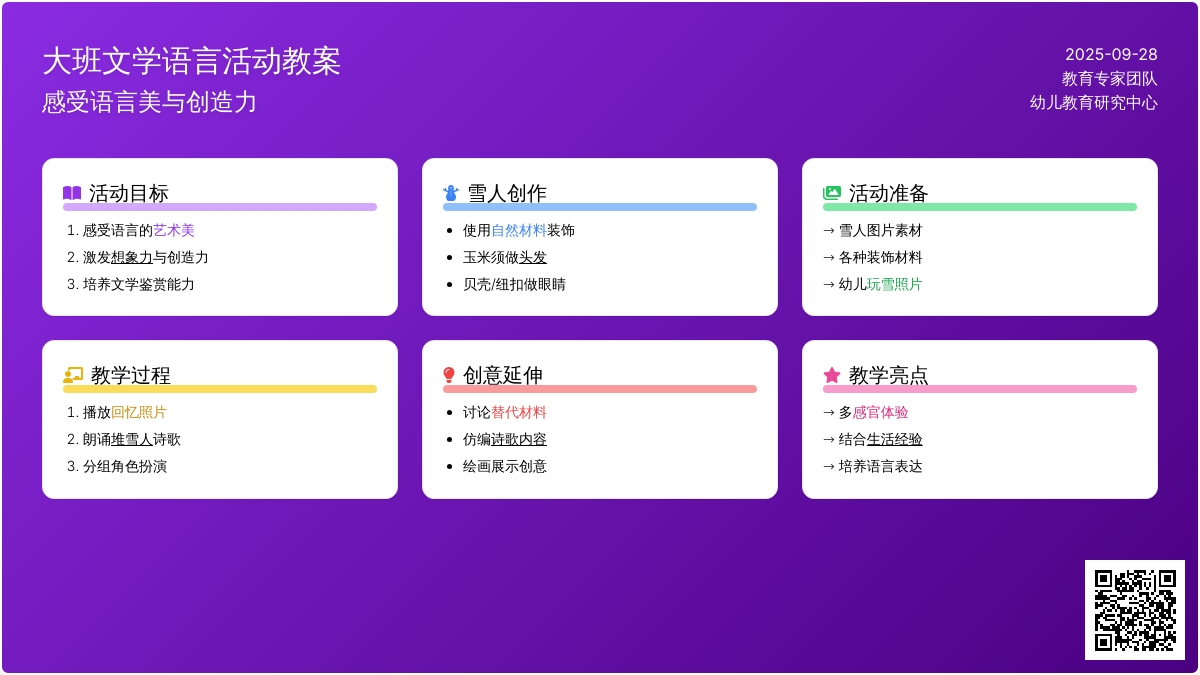Click the purple highlighted text 艺术美
The width and height of the screenshot is (1200, 675).
(174, 230)
